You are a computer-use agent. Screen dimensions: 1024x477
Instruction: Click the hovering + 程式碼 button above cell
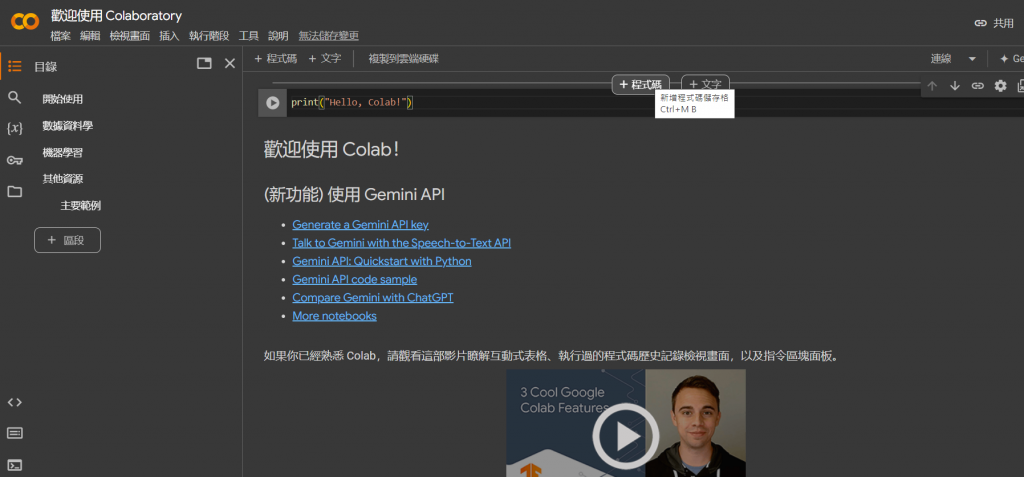click(641, 84)
